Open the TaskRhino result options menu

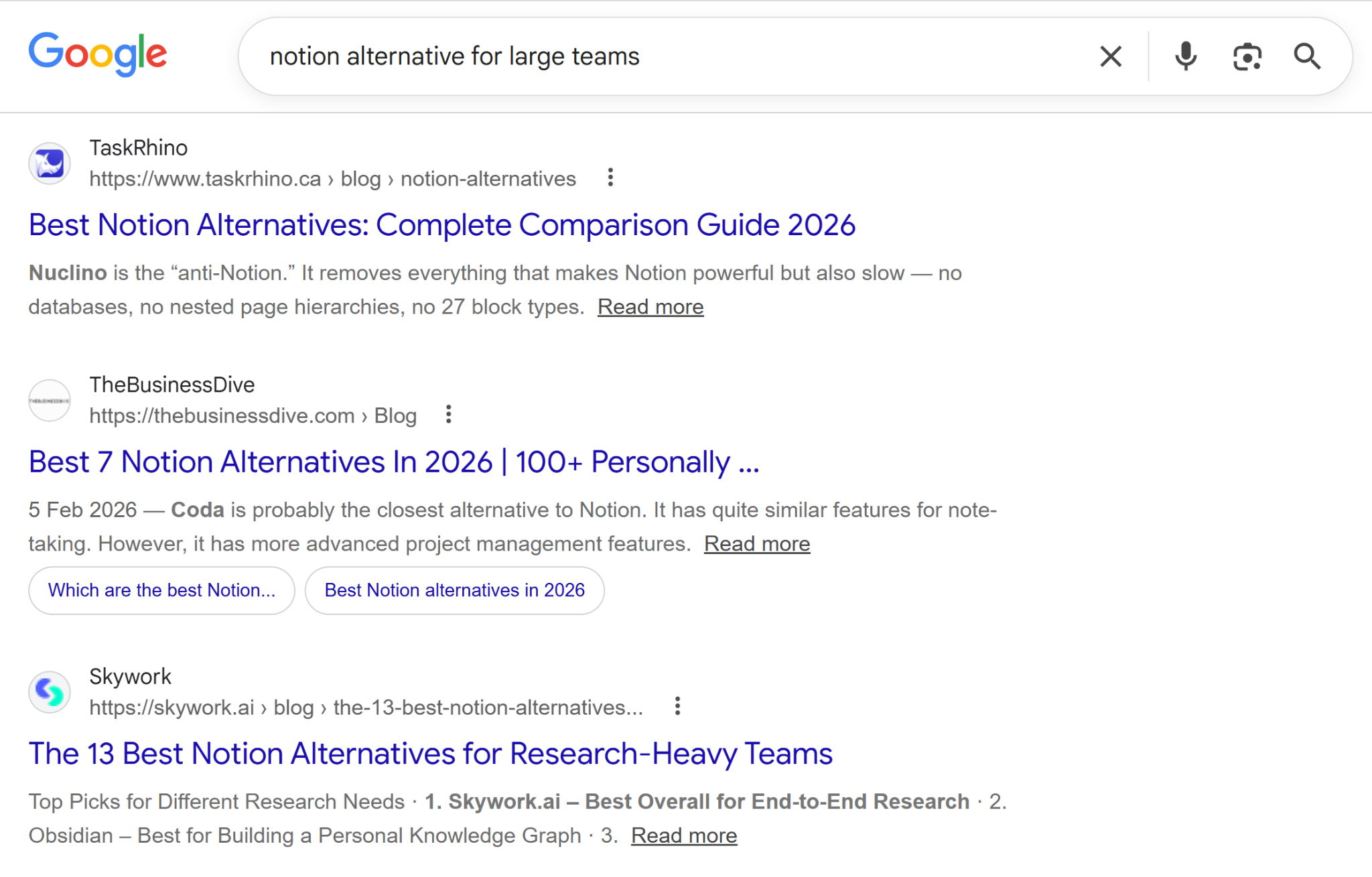610,178
